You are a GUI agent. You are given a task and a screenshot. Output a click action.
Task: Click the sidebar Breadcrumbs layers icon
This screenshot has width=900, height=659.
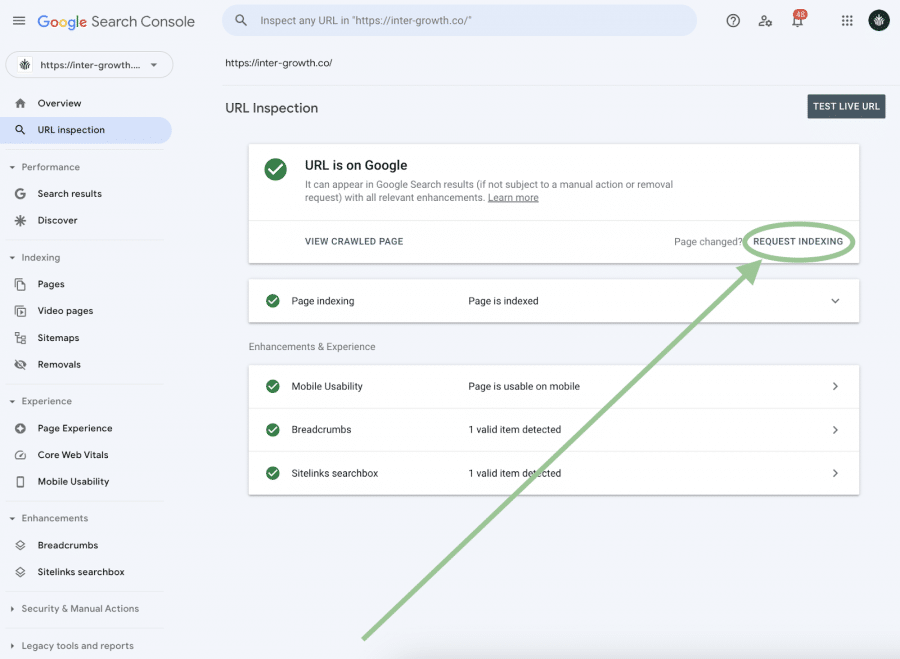(20, 545)
